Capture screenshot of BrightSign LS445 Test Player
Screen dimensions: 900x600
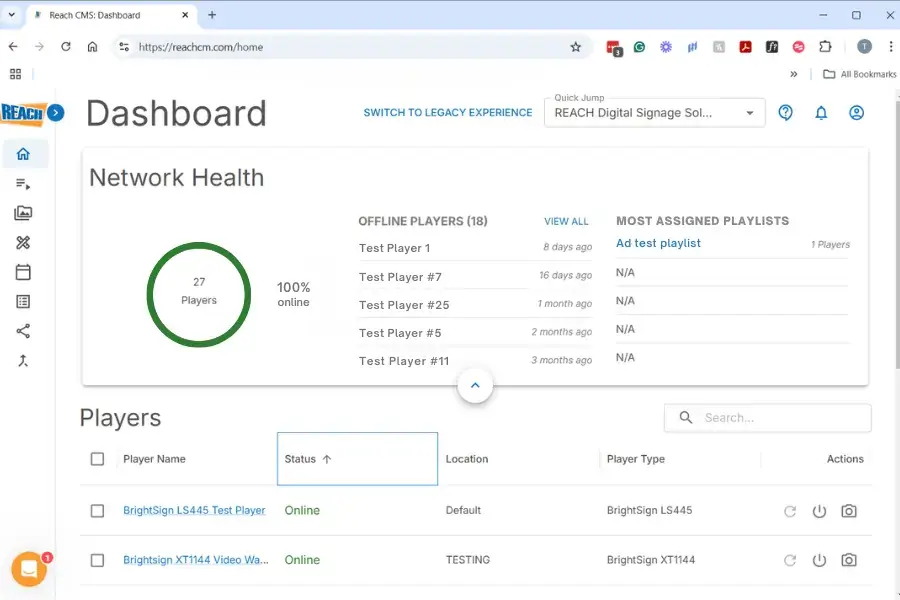(x=850, y=511)
